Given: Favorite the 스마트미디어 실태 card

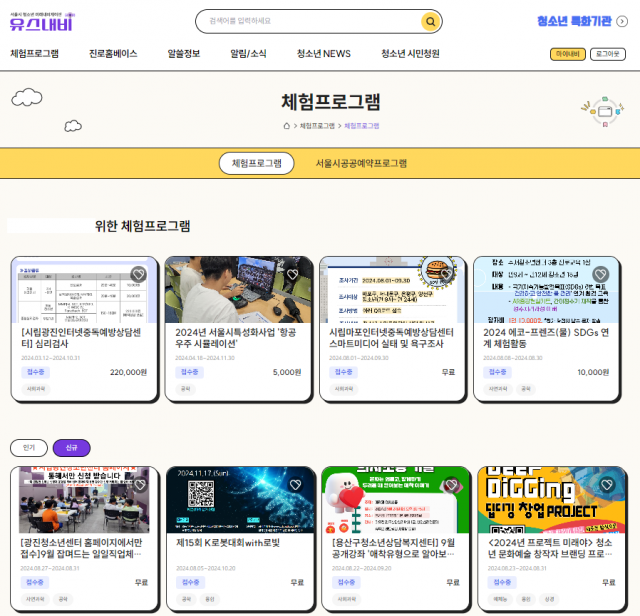Looking at the screenshot, I should coord(446,274).
